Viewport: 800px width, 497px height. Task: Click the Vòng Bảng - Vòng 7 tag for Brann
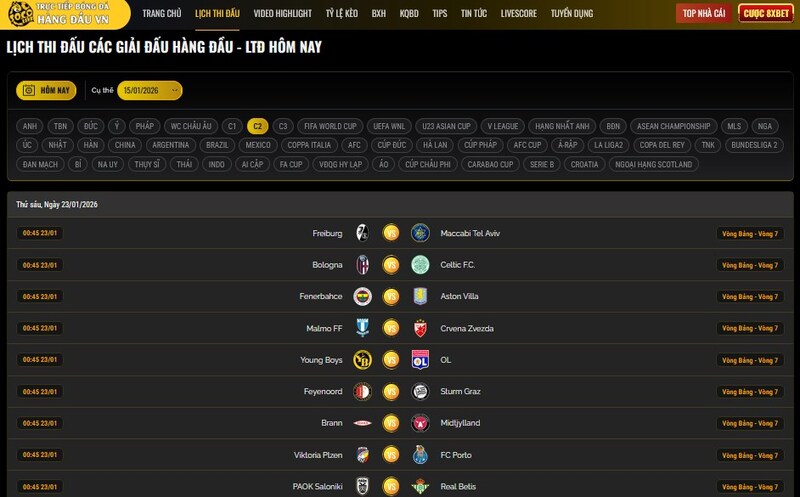(x=749, y=423)
